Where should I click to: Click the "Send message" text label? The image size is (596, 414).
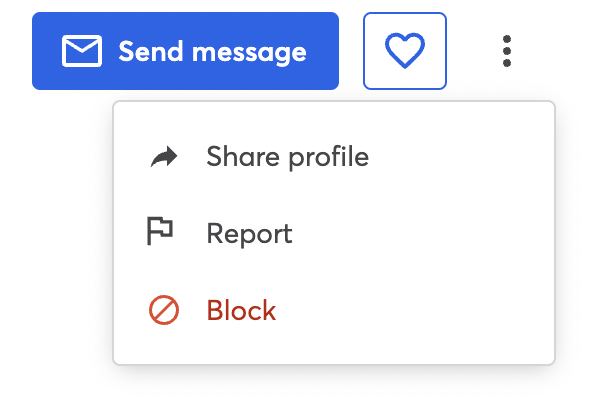click(x=212, y=52)
